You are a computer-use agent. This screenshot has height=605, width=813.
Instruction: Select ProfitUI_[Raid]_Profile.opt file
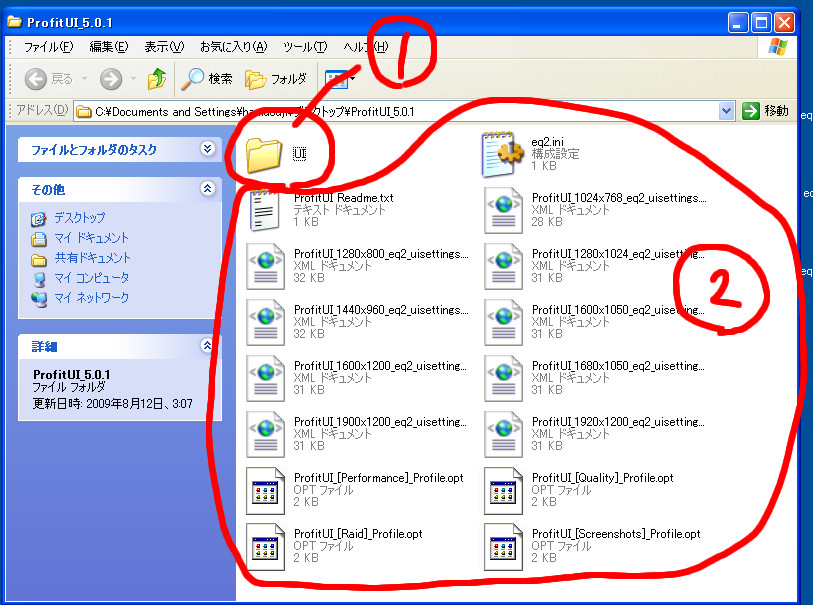click(x=334, y=546)
